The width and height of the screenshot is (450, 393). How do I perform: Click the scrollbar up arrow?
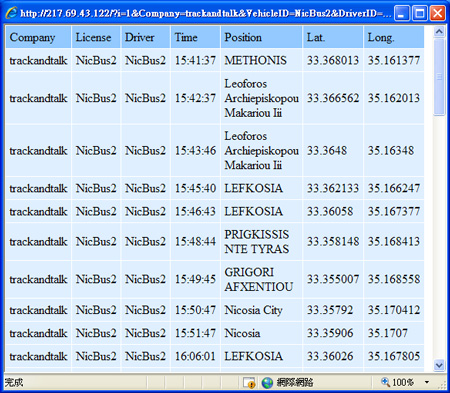click(x=439, y=32)
